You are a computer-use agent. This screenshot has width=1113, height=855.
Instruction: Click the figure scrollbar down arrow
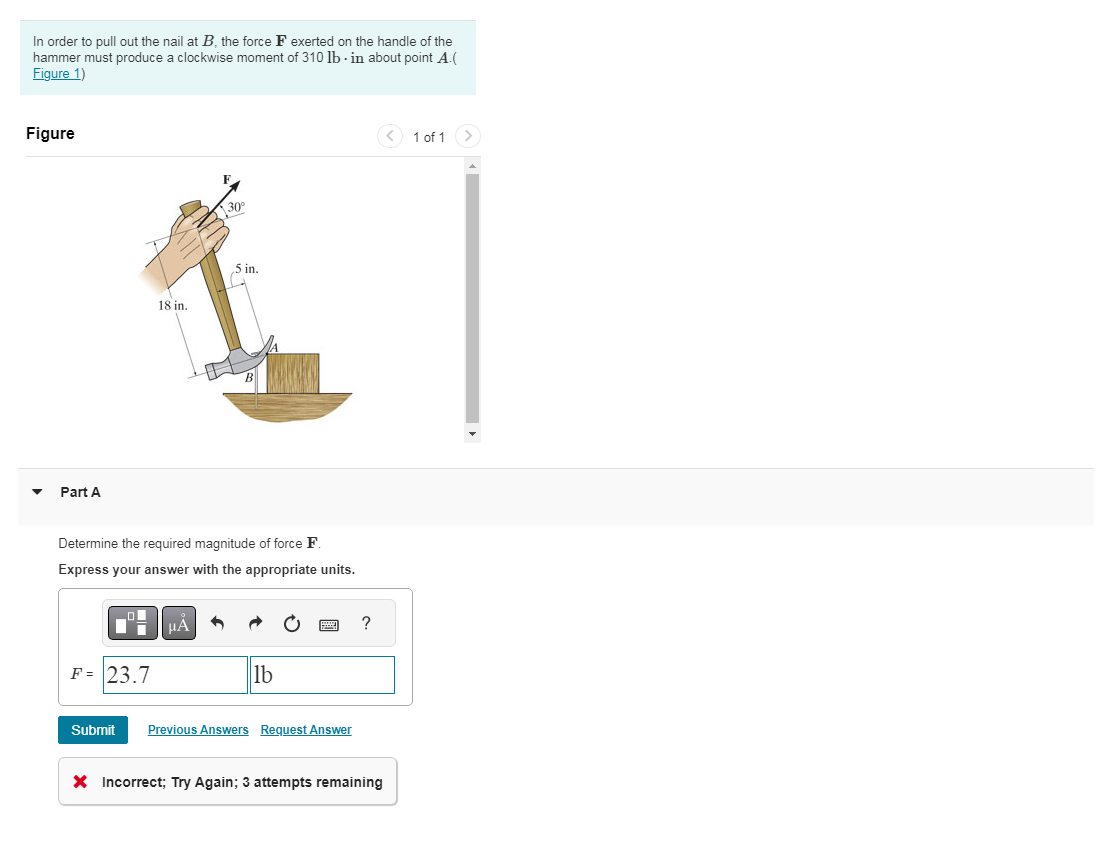(472, 434)
